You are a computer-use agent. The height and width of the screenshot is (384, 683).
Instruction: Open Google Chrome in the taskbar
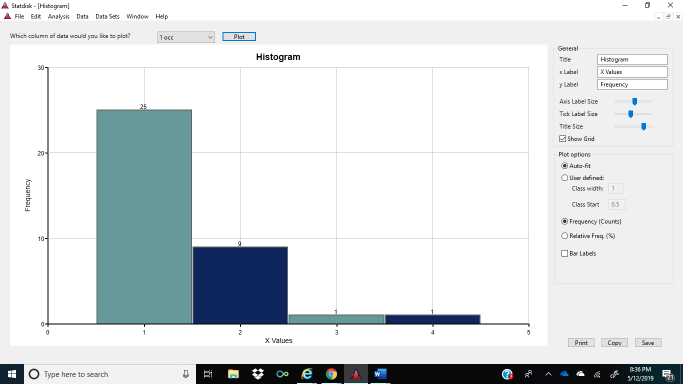(x=331, y=374)
